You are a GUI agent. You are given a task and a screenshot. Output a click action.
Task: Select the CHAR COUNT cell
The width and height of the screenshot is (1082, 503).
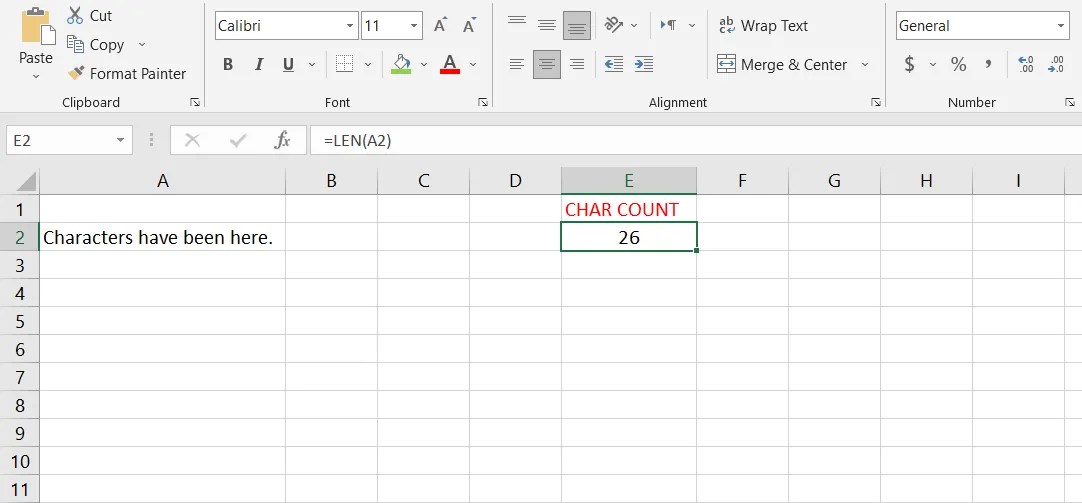[629, 209]
